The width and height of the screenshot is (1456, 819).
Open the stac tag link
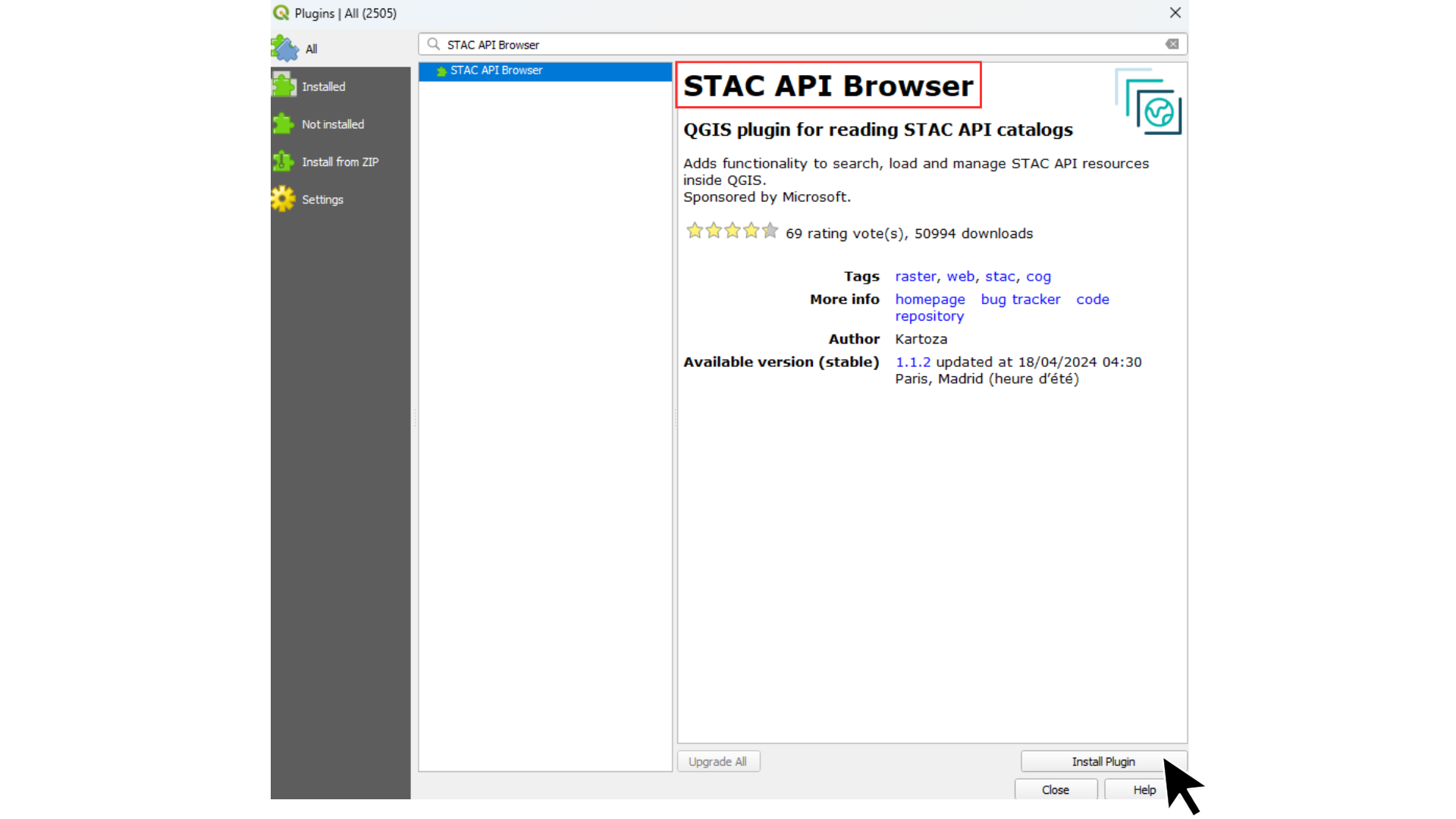click(1000, 277)
